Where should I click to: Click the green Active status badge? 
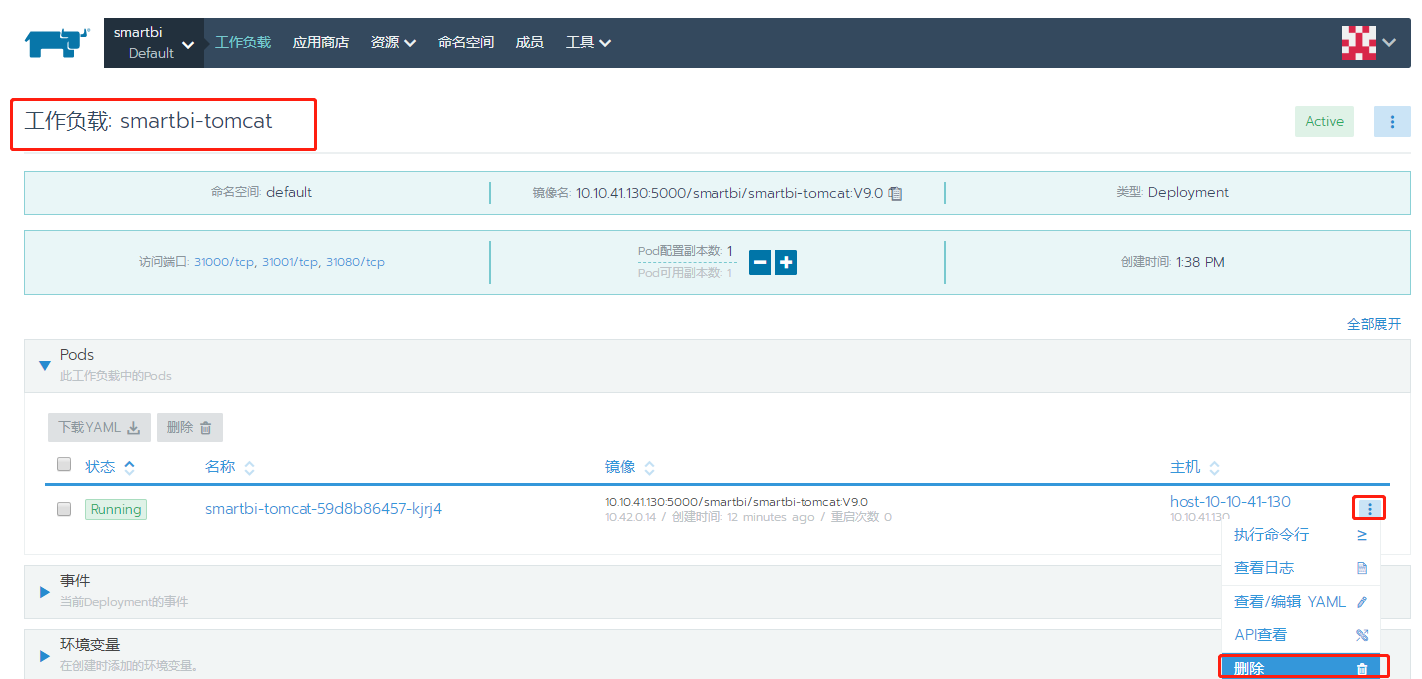pyautogui.click(x=1324, y=121)
